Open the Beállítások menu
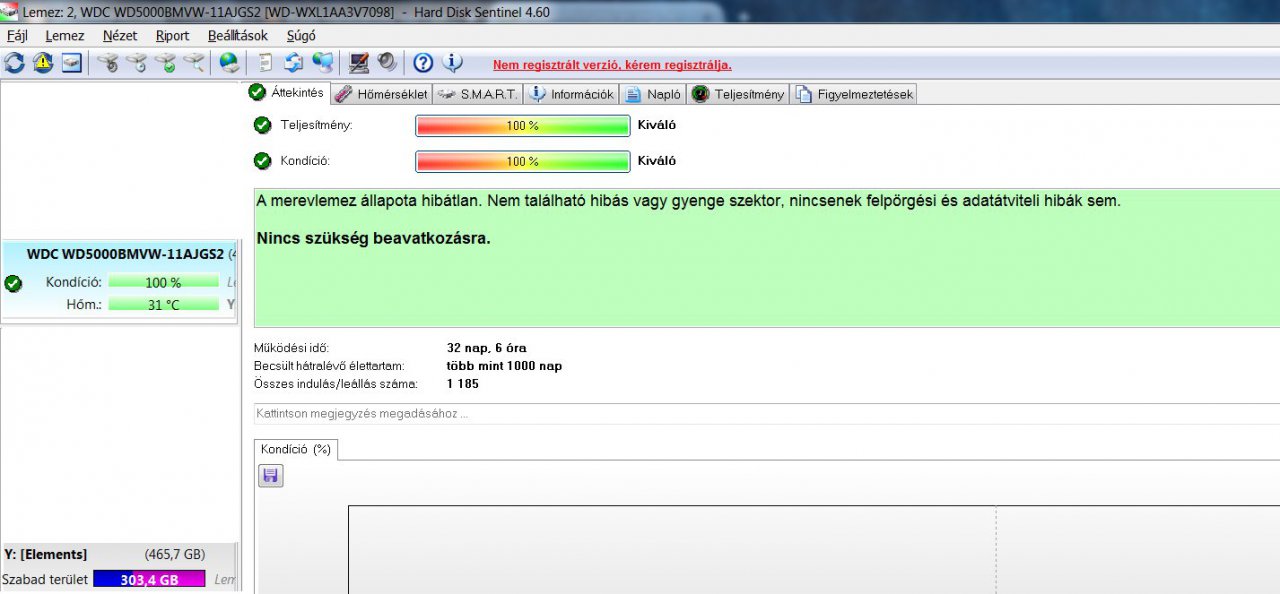The height and width of the screenshot is (594, 1280). coord(238,36)
